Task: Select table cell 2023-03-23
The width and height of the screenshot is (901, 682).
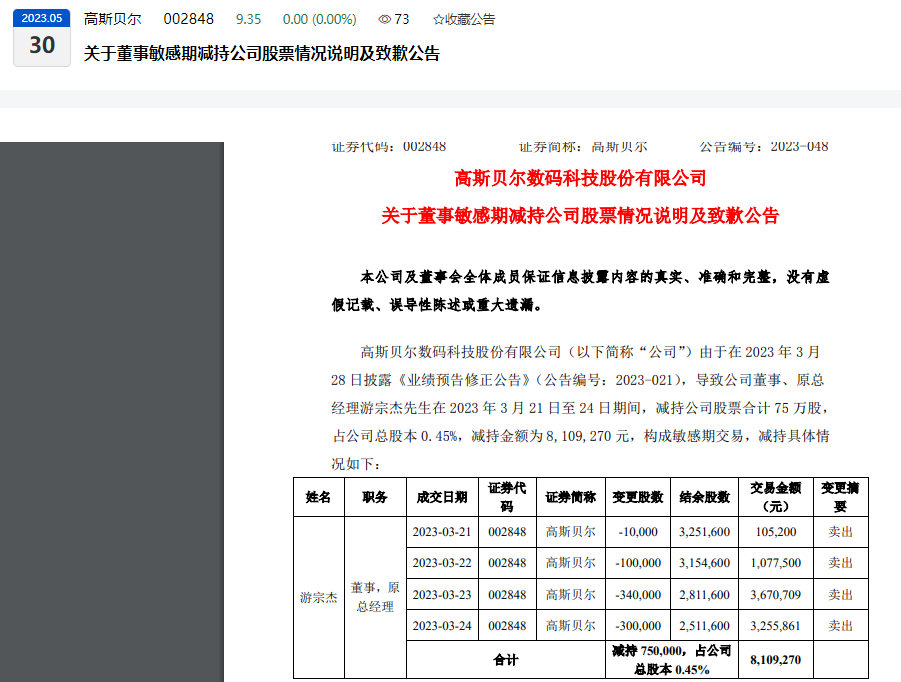Action: 442,595
